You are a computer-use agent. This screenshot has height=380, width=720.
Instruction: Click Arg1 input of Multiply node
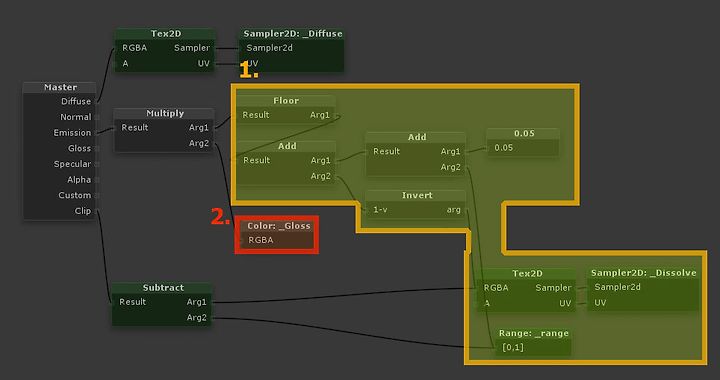tap(199, 128)
